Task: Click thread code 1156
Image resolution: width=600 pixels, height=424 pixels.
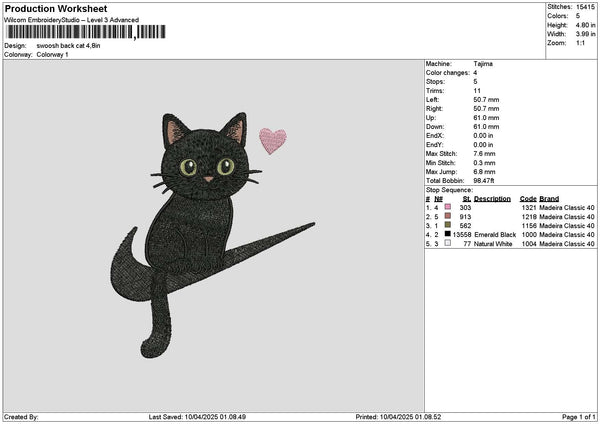Action: pyautogui.click(x=529, y=226)
